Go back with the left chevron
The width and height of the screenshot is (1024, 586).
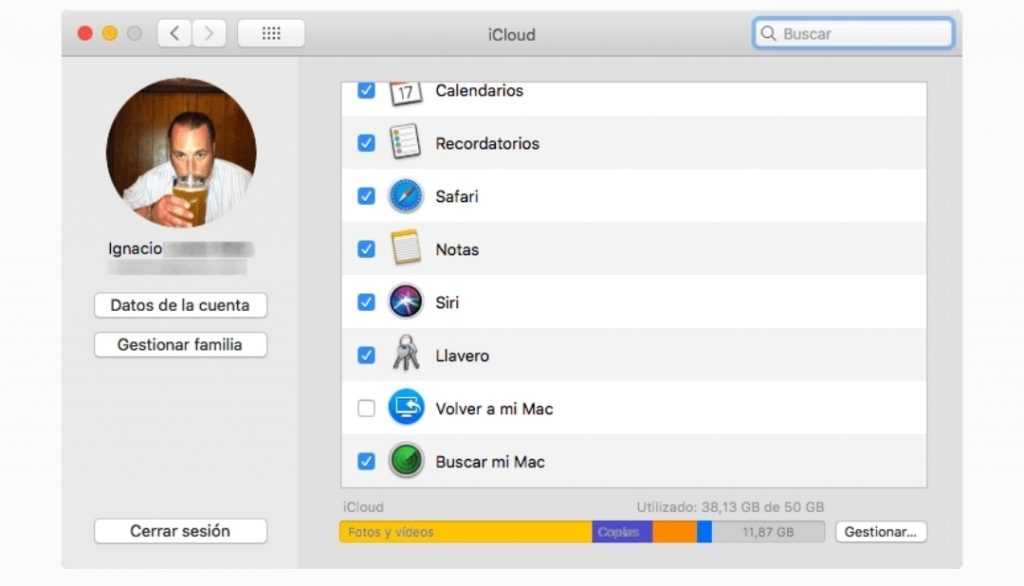point(174,33)
